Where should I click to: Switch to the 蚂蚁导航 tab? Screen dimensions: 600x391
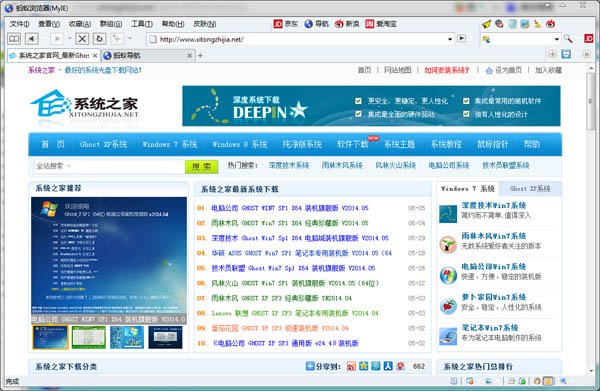pyautogui.click(x=147, y=56)
